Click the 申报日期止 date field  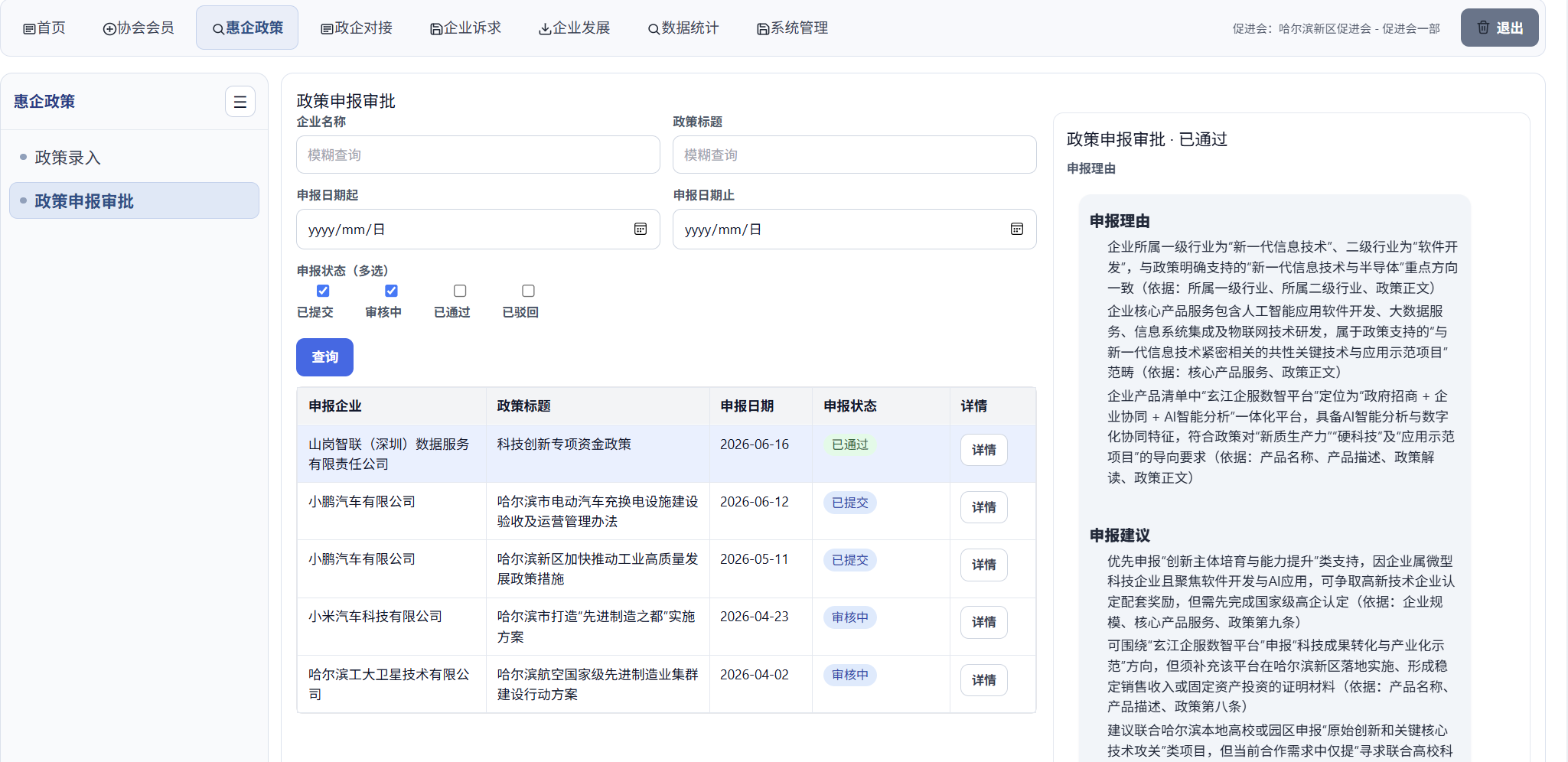(855, 230)
